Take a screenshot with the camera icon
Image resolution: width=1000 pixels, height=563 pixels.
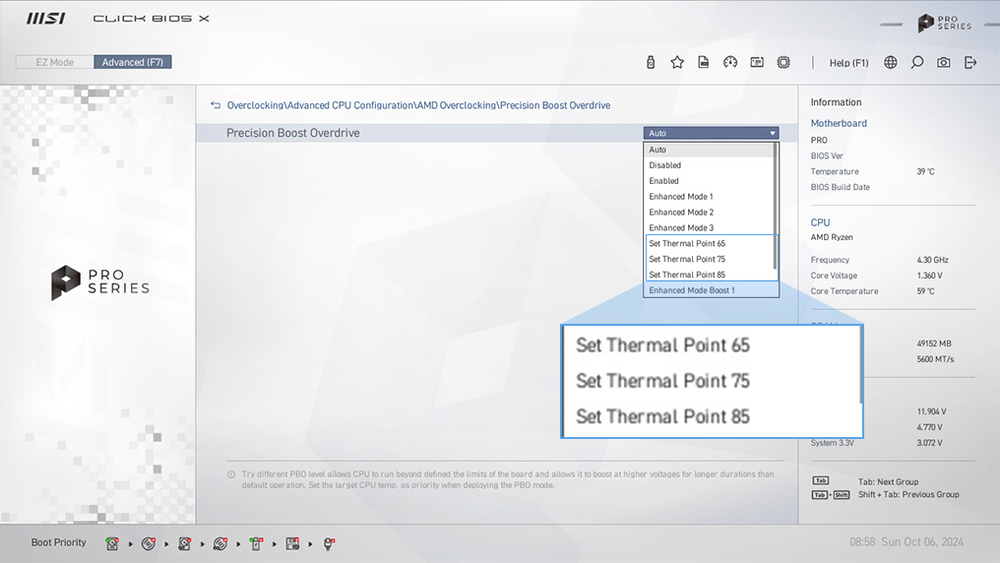(x=943, y=62)
